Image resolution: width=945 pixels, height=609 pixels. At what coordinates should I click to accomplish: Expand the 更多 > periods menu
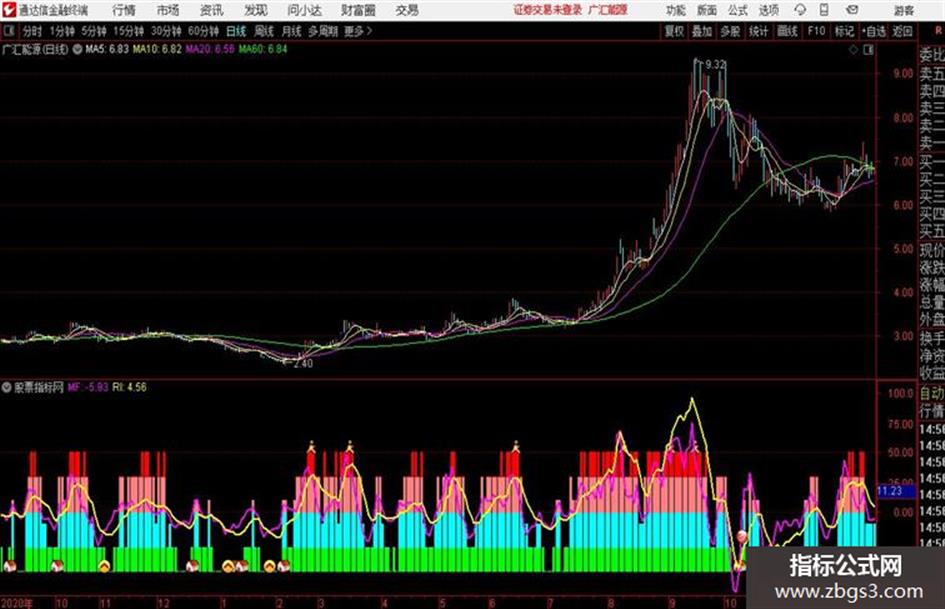[x=358, y=31]
